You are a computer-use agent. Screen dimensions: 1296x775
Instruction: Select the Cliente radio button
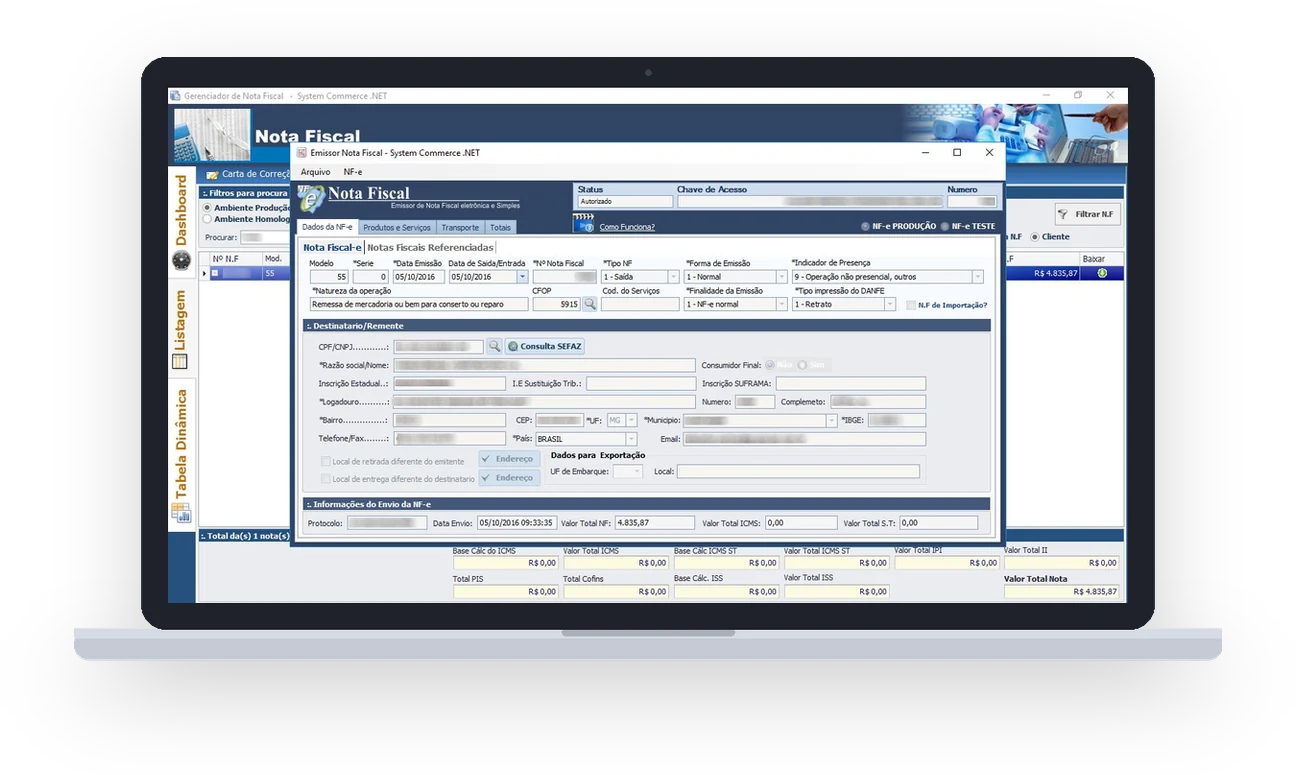(1034, 237)
